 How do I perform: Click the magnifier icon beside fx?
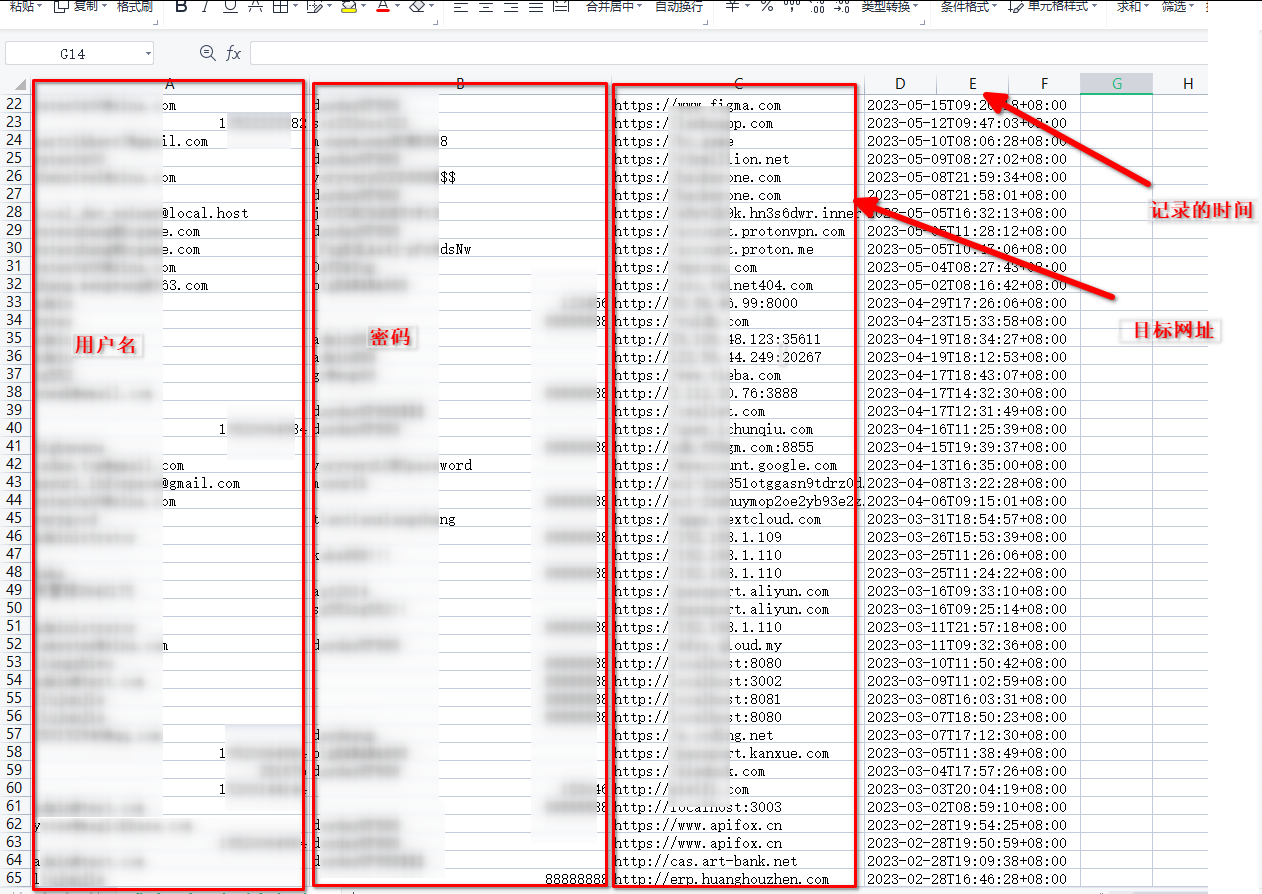207,53
